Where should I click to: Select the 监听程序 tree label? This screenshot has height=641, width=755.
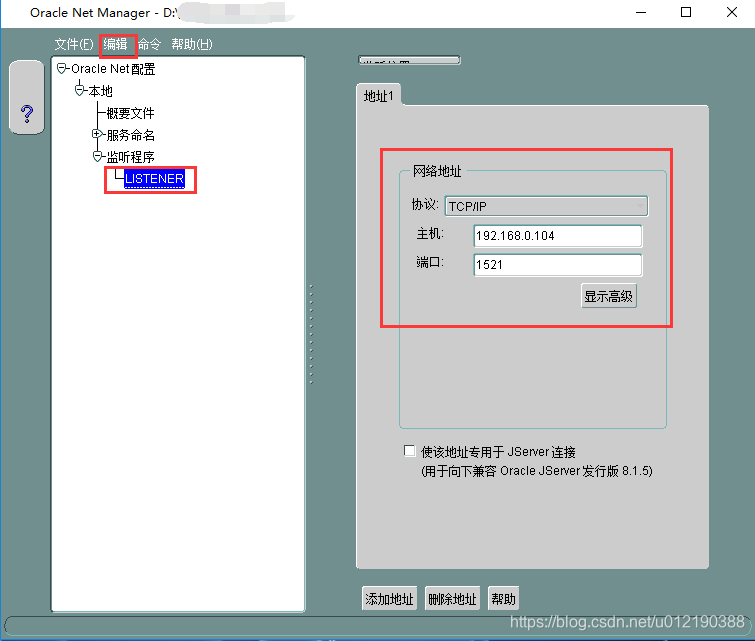[x=130, y=157]
